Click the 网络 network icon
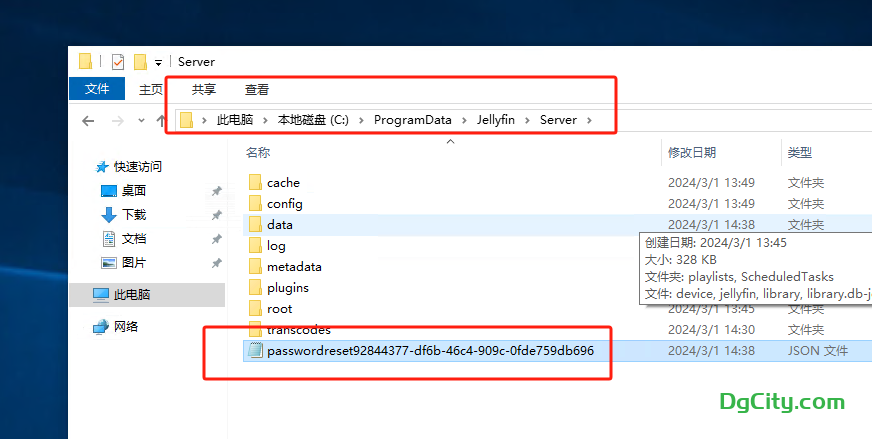Viewport: 872px width, 439px height. coord(101,327)
